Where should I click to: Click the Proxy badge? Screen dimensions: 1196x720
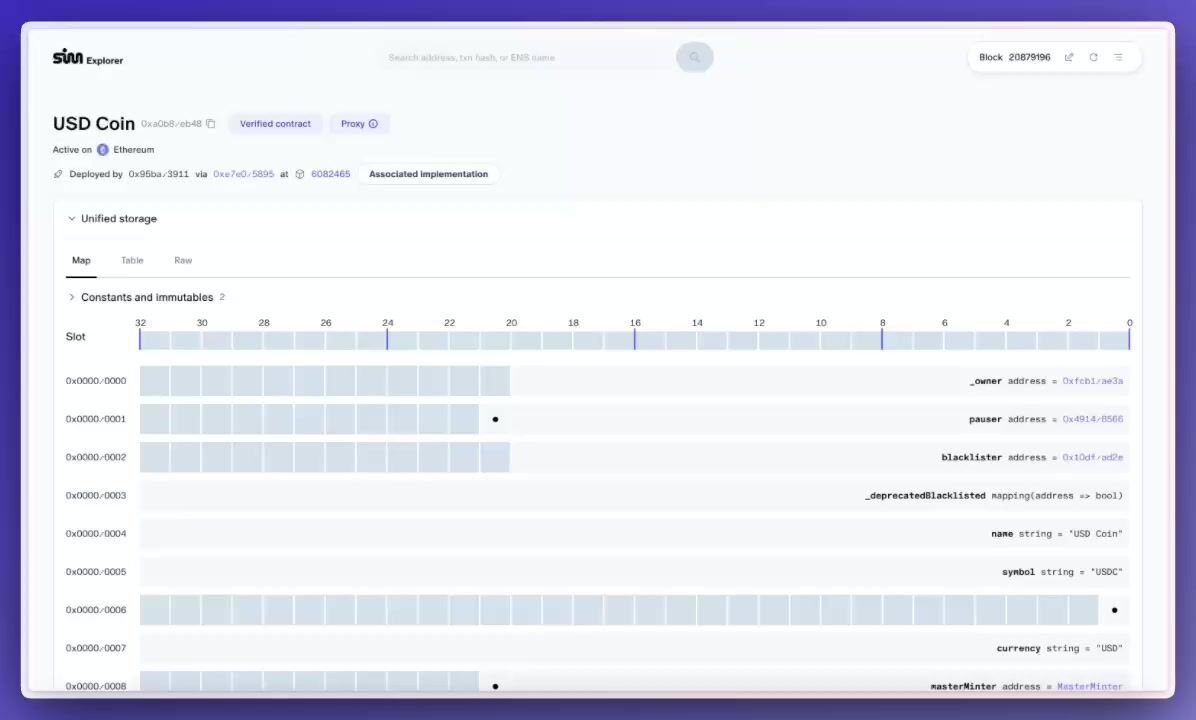[359, 124]
